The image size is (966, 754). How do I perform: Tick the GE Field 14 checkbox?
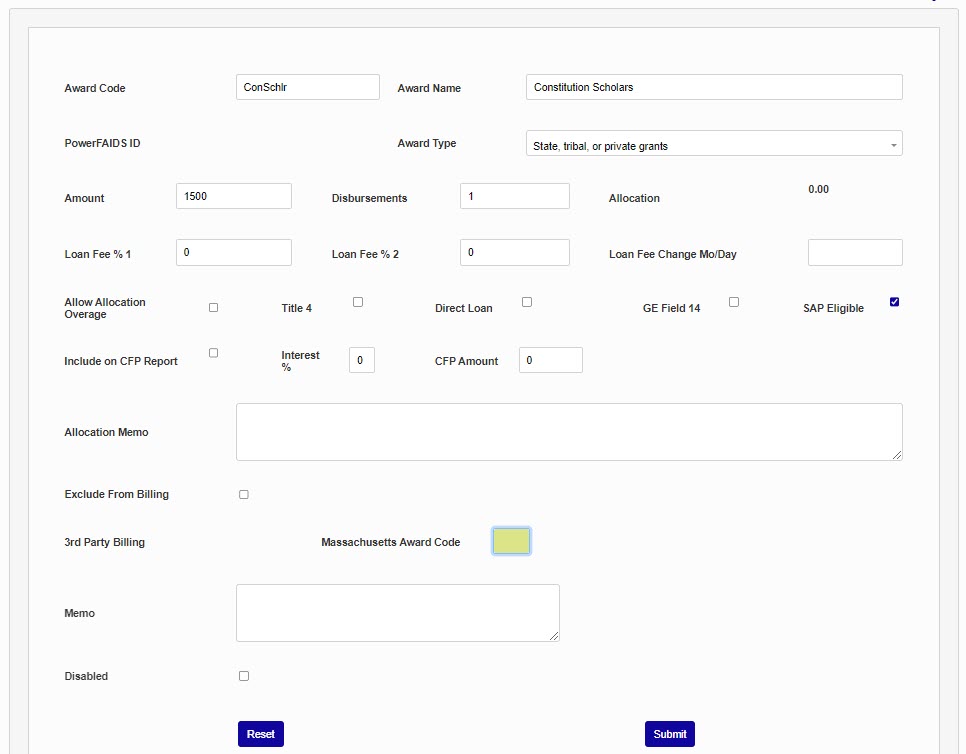pos(734,302)
